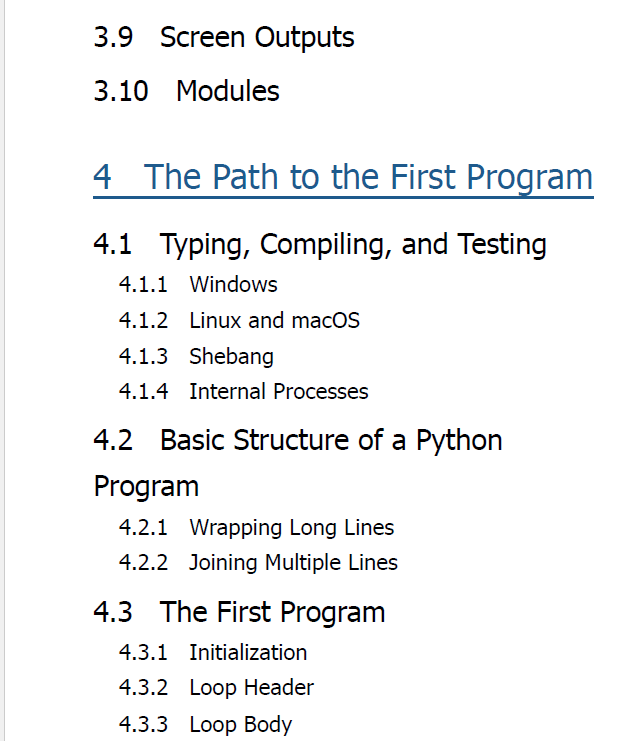The width and height of the screenshot is (637, 741).
Task: Click the section number 3.10
Action: pyautogui.click(x=121, y=91)
